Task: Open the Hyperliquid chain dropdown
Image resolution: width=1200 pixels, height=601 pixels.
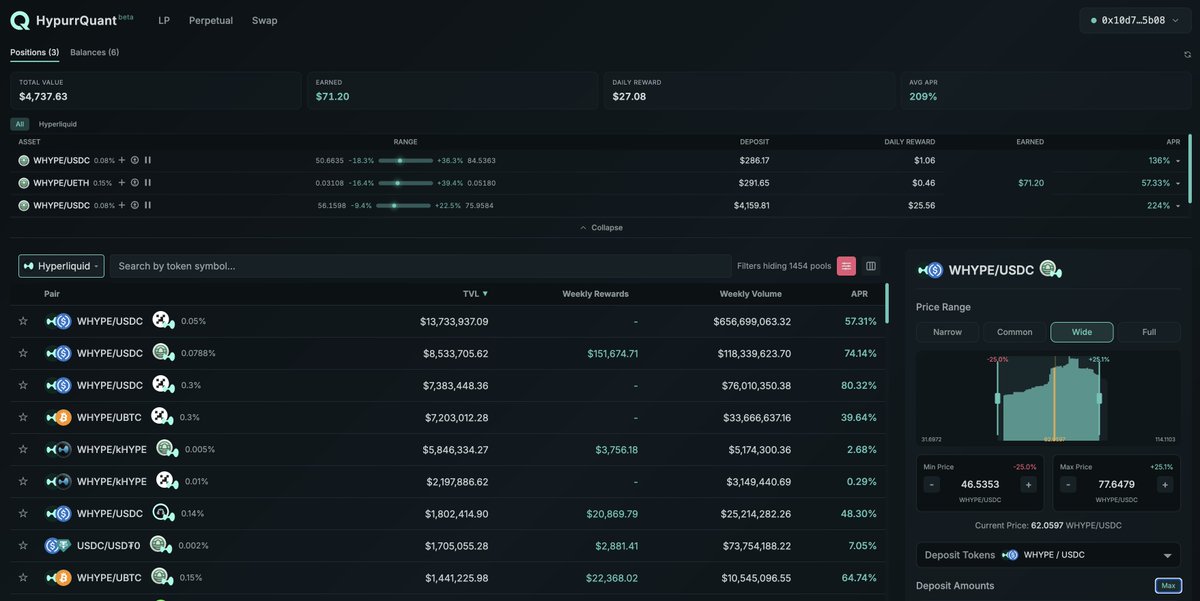Action: tap(61, 266)
